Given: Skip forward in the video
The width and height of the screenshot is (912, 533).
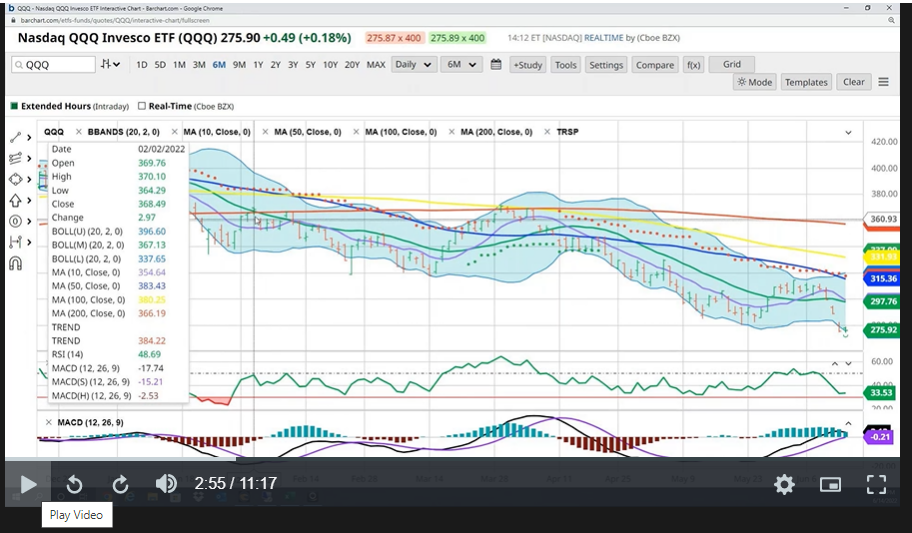Looking at the screenshot, I should [x=120, y=484].
